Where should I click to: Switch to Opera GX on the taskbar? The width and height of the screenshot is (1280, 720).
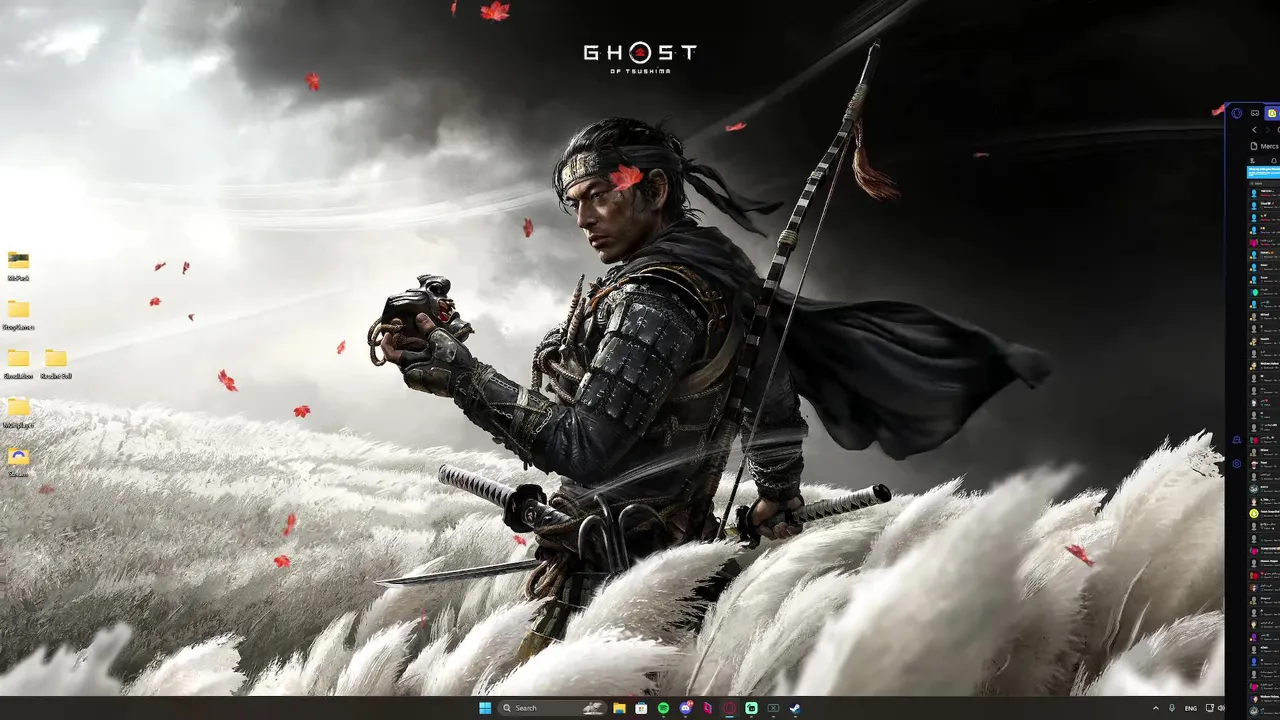click(729, 708)
